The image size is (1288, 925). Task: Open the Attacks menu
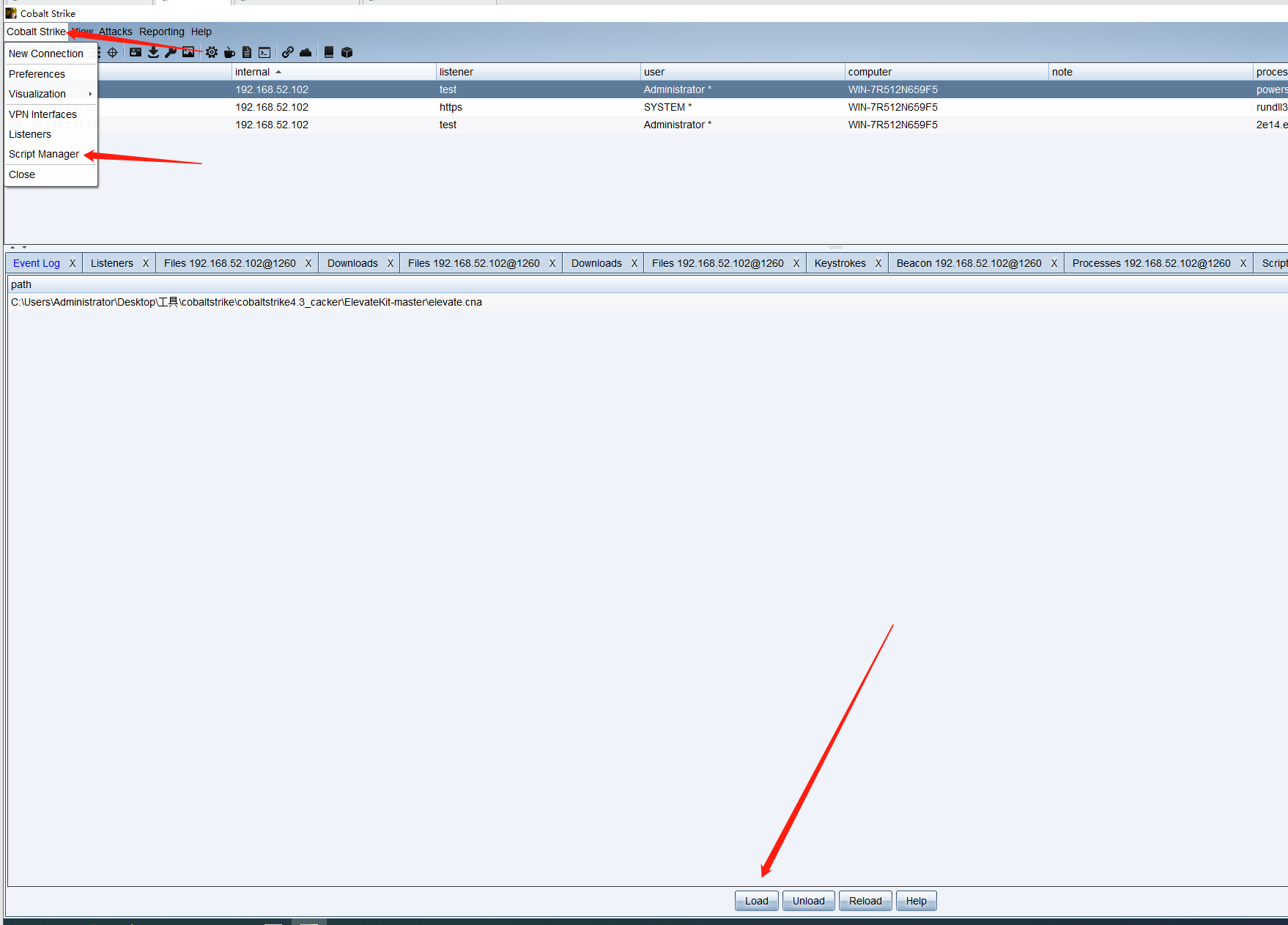116,32
